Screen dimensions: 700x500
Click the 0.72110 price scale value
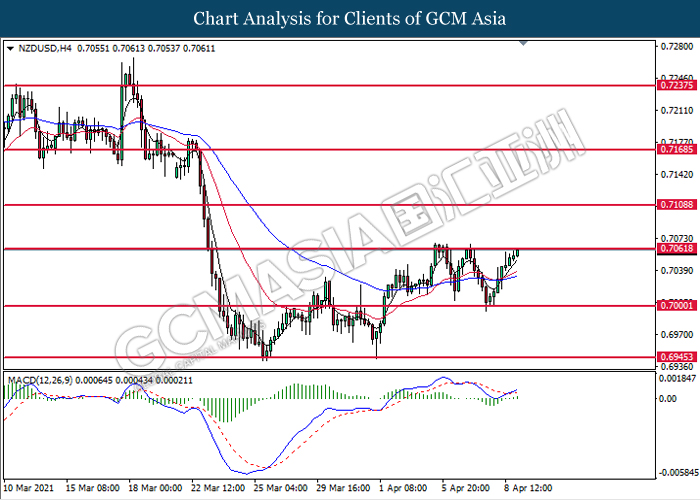[677, 110]
